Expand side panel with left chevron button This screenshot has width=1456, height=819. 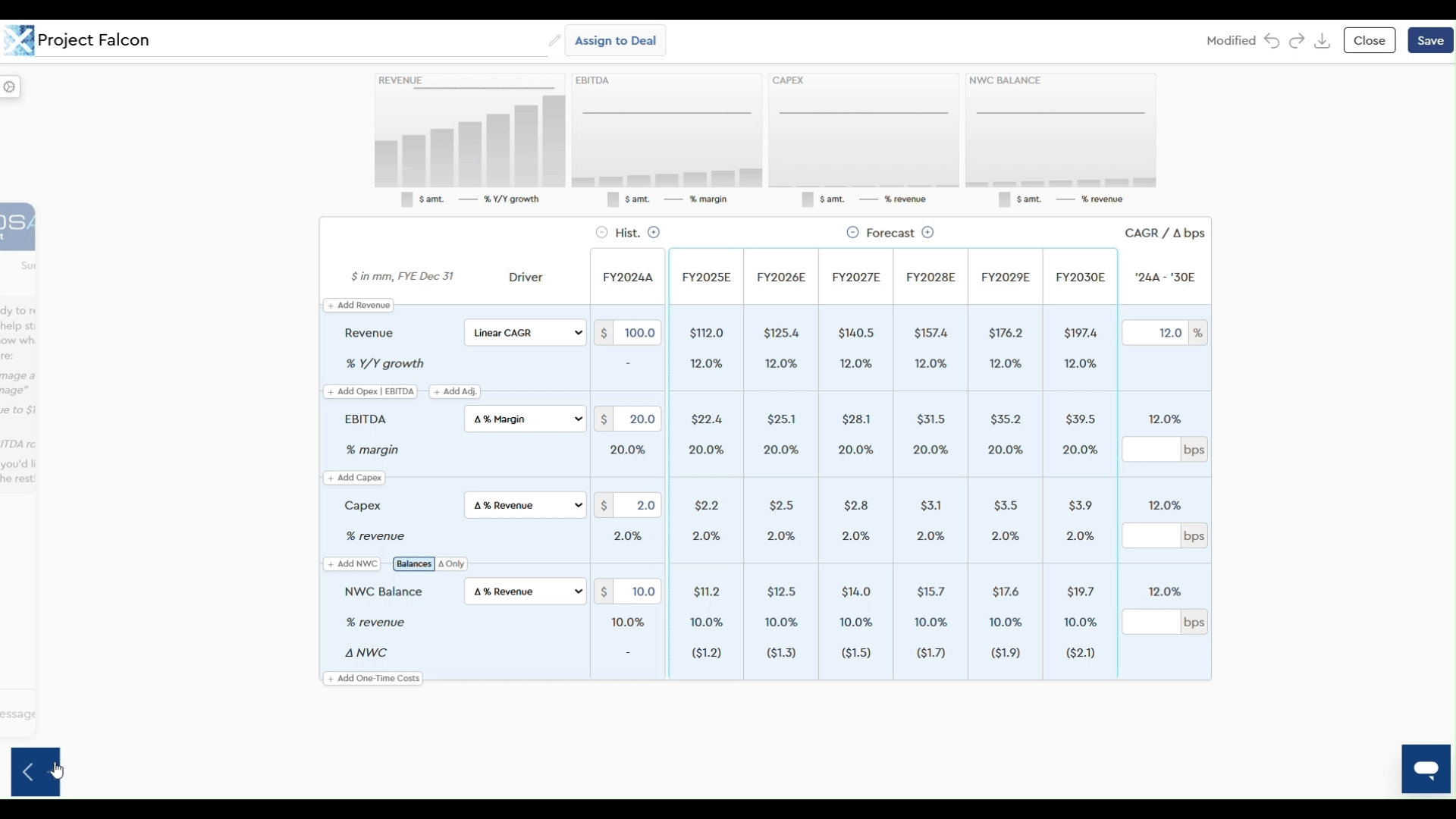(x=29, y=772)
